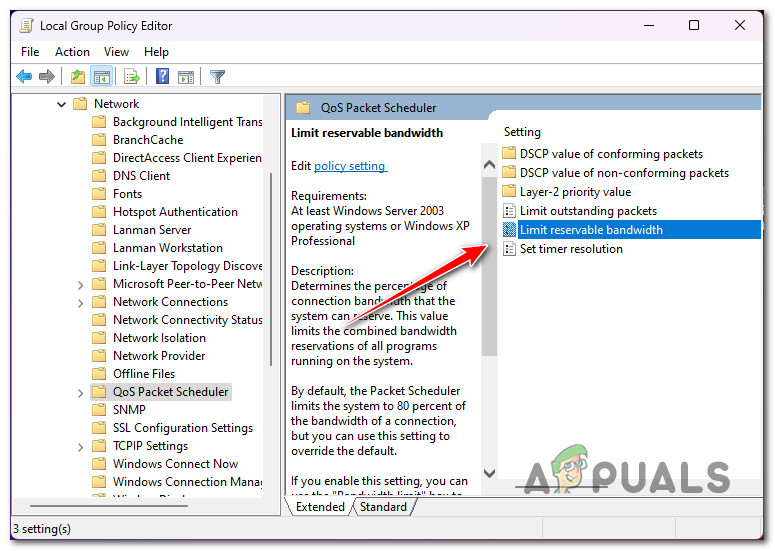Select Windows Connect Now tree item
Viewport: 775px width, 551px height.
pyautogui.click(x=175, y=464)
